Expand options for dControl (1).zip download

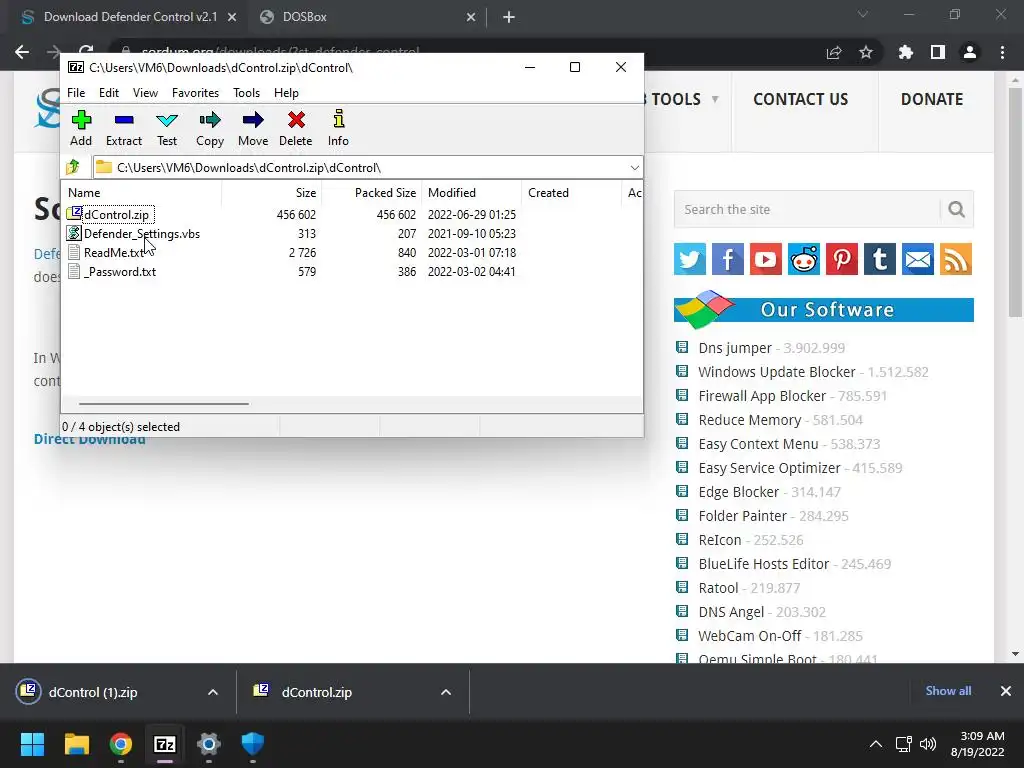coord(213,692)
